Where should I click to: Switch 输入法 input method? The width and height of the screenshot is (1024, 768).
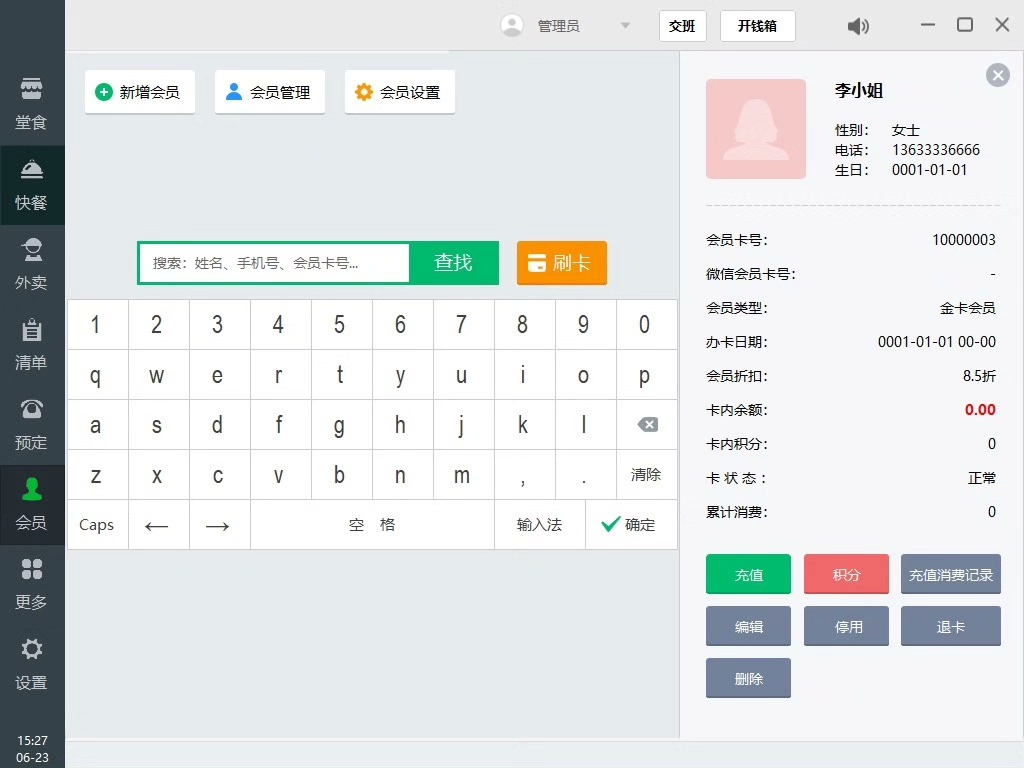(x=539, y=525)
